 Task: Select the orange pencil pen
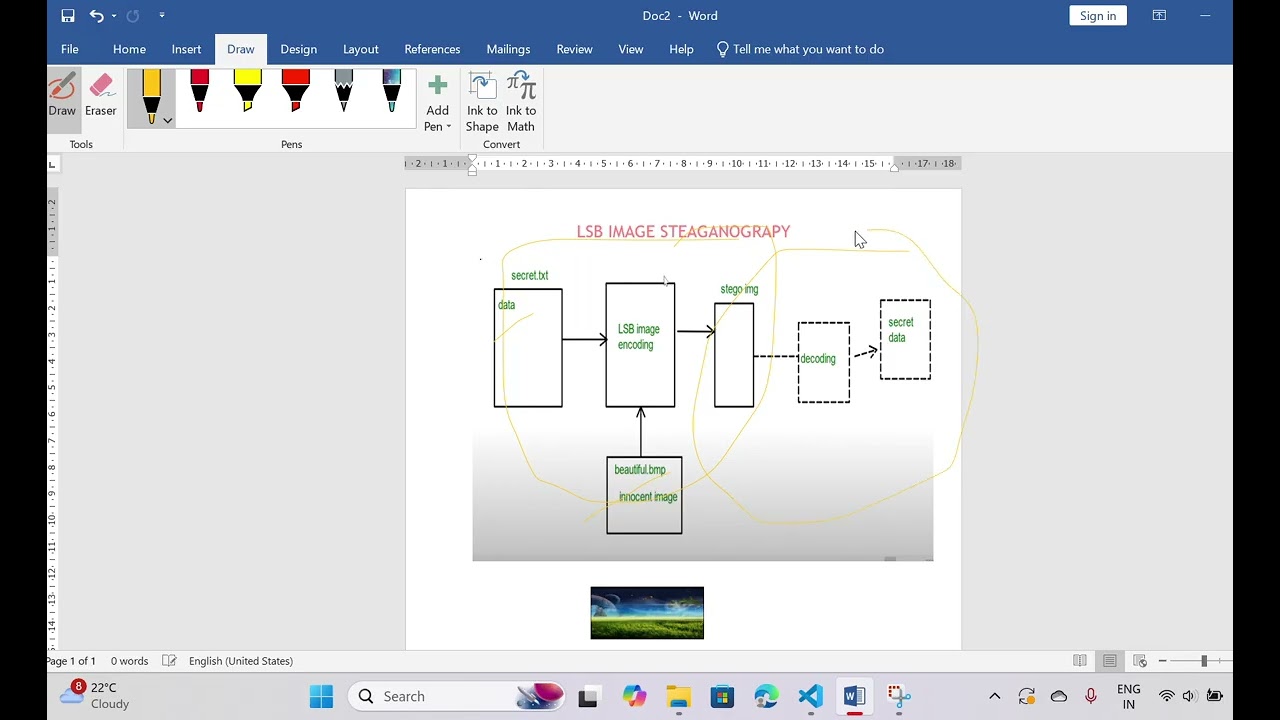[151, 97]
